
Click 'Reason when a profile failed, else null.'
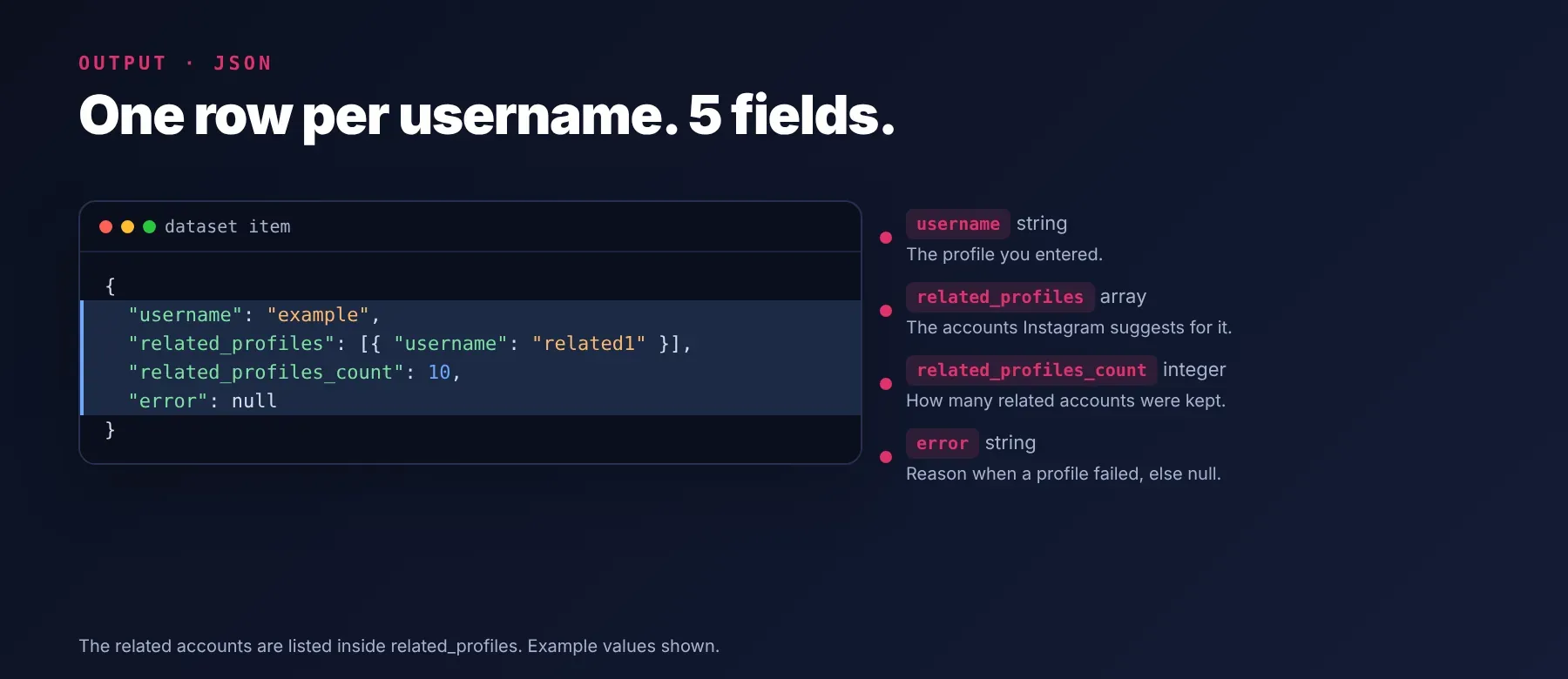(1064, 474)
